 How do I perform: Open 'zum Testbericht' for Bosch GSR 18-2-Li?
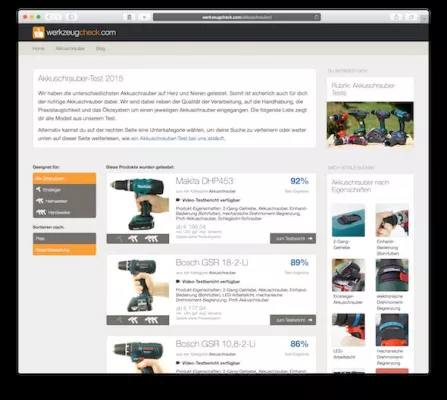click(293, 320)
